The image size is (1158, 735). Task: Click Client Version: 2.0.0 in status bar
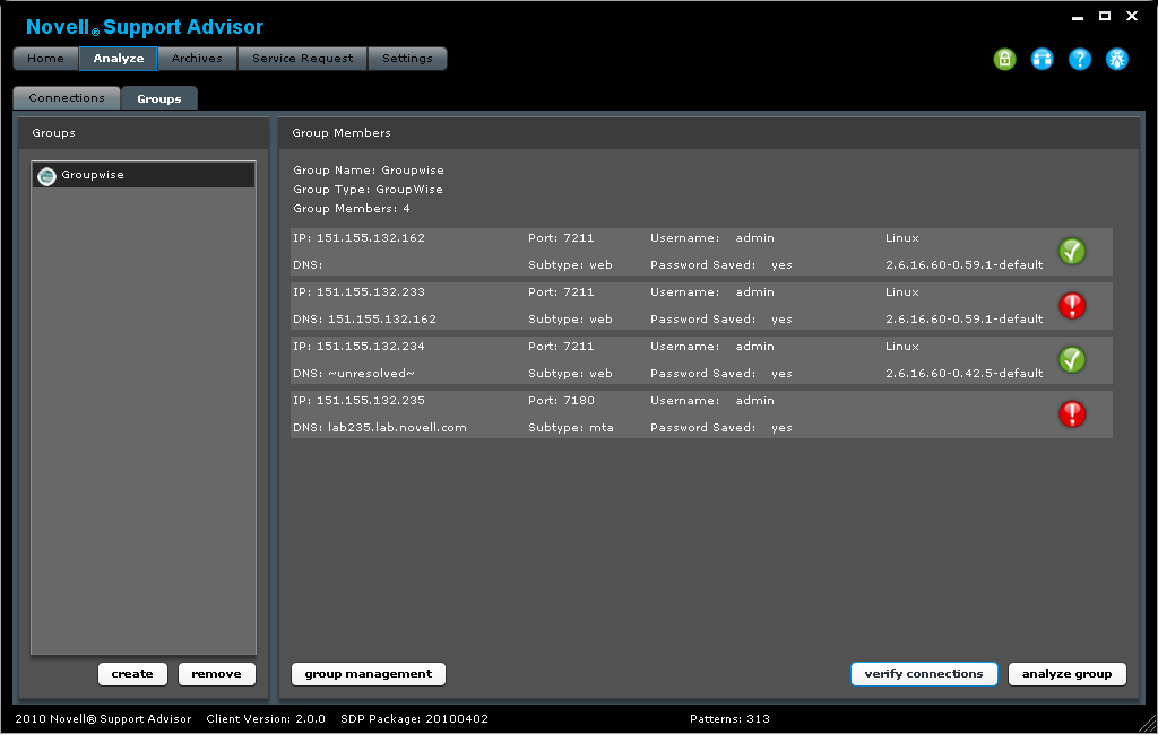click(x=266, y=719)
